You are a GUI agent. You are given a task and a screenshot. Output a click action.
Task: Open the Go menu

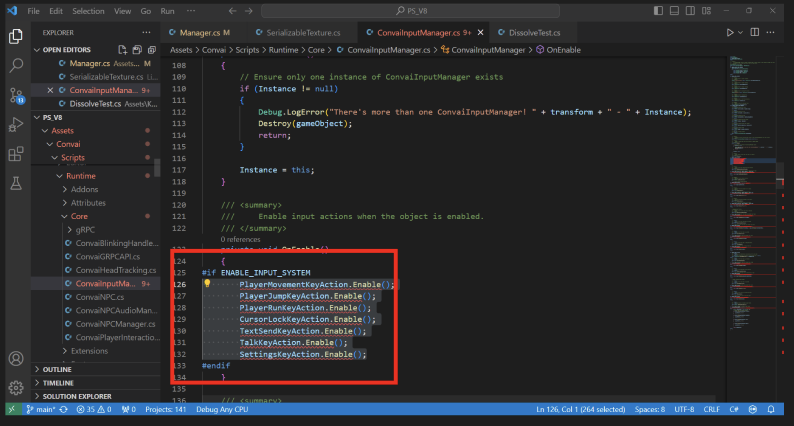[x=145, y=11]
